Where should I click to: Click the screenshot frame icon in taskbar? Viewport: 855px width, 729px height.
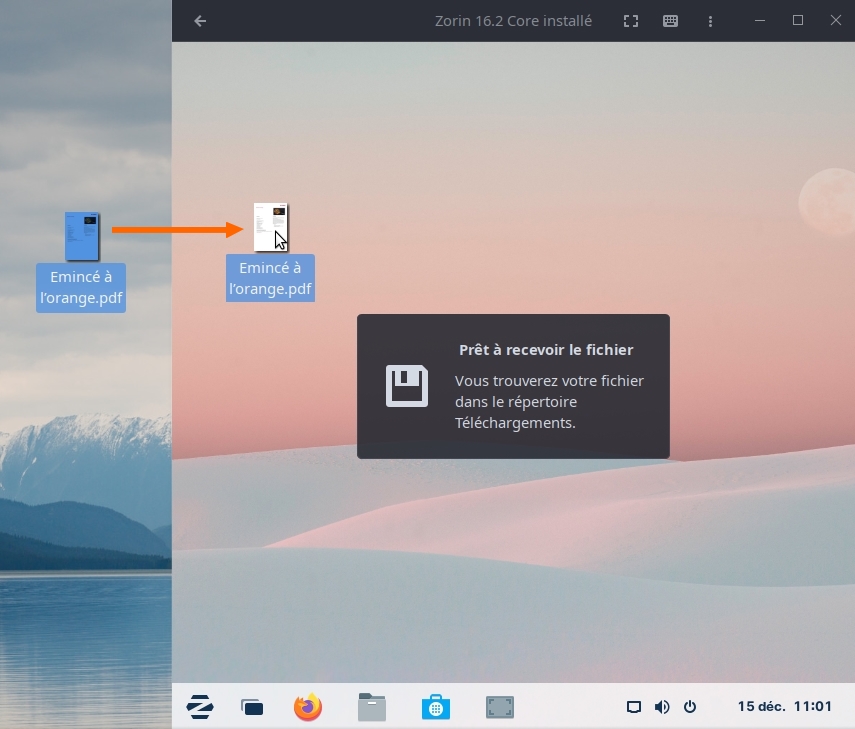(499, 707)
